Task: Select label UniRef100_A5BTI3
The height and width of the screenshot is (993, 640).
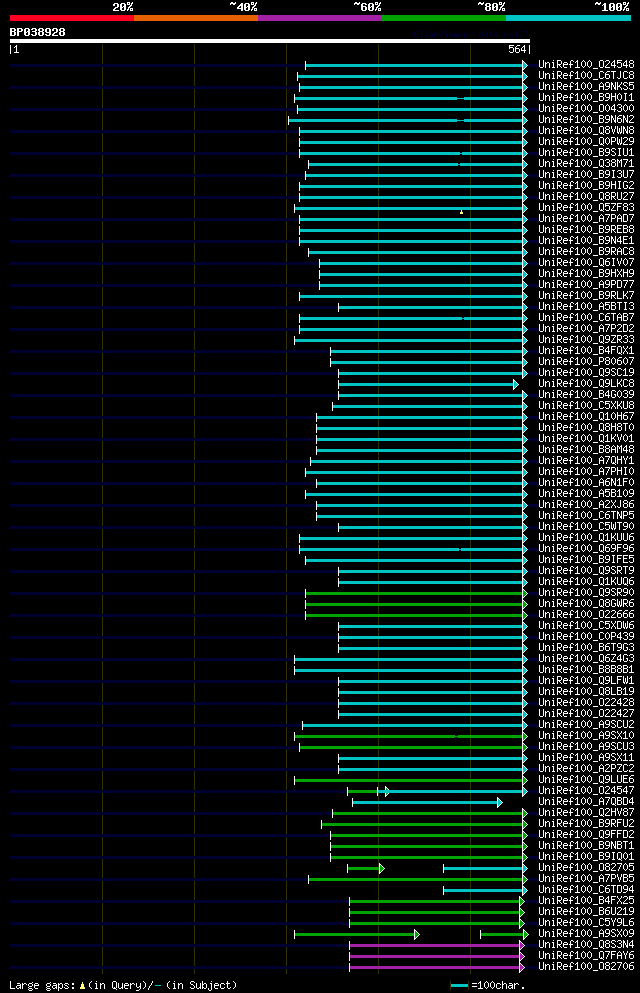Action: pyautogui.click(x=586, y=307)
